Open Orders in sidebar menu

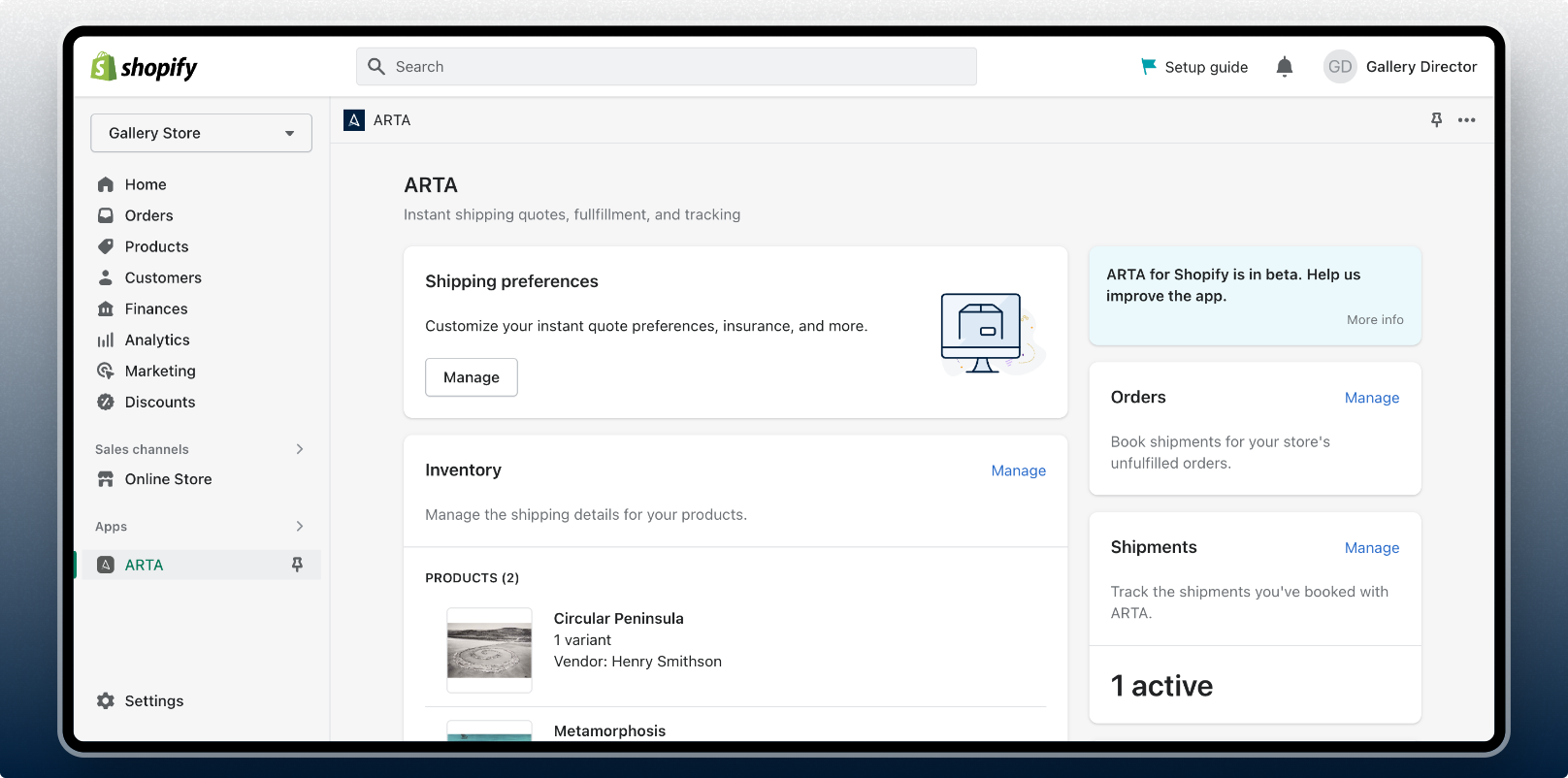149,215
